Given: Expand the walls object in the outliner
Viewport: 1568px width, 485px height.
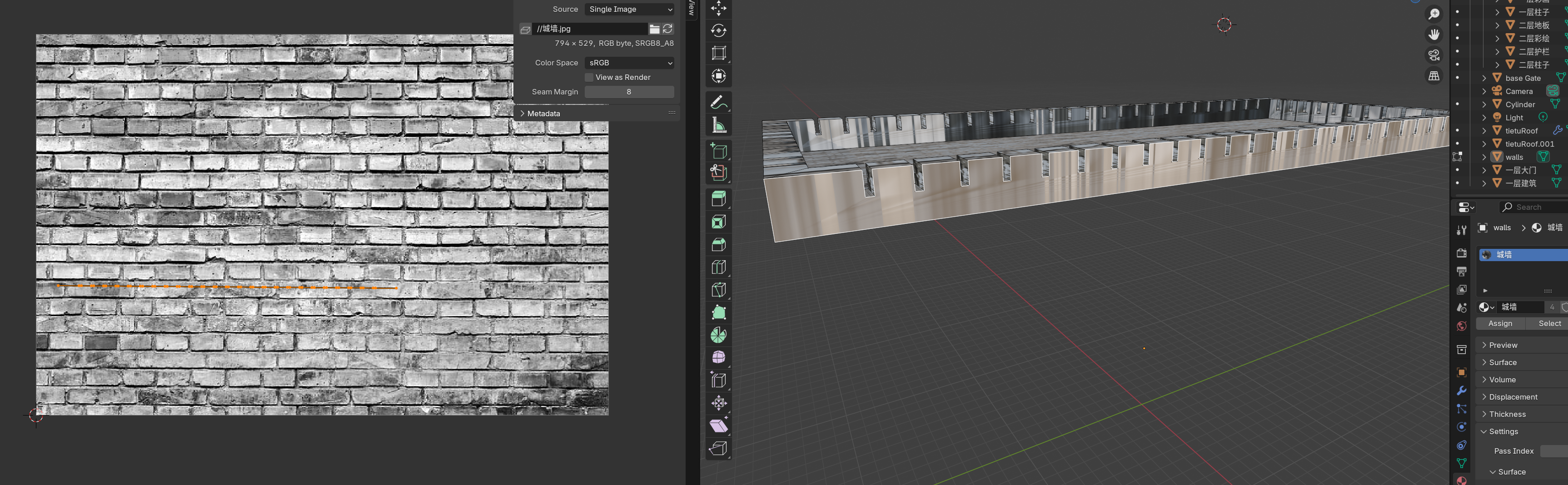Looking at the screenshot, I should point(1483,157).
